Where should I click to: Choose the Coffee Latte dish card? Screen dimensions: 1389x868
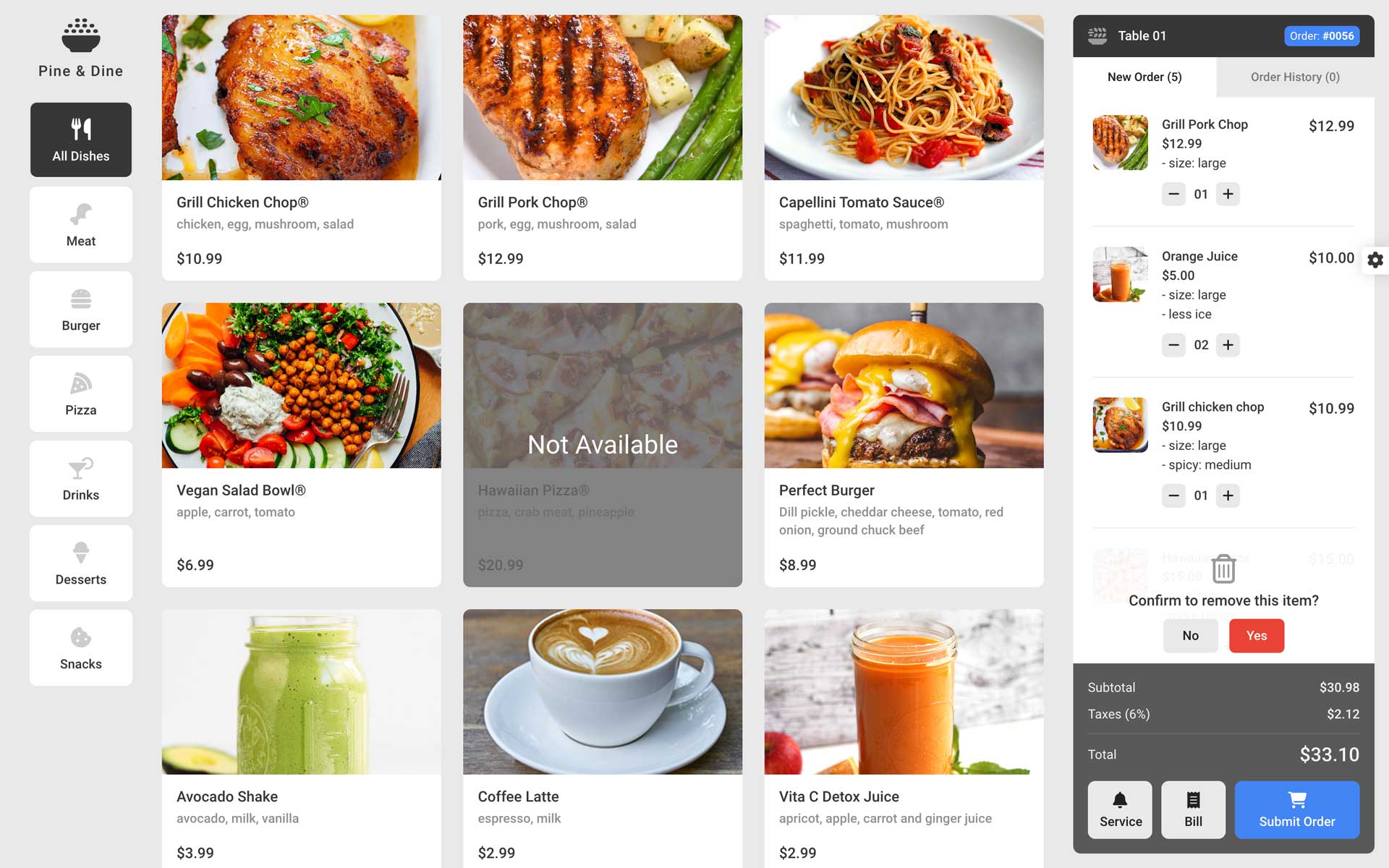(x=603, y=739)
